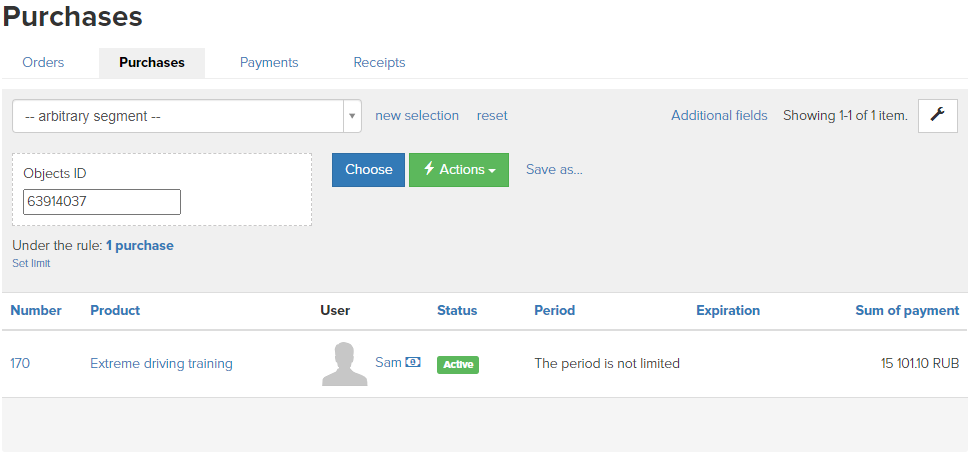
Task: Open Additional fields link
Action: click(x=719, y=115)
